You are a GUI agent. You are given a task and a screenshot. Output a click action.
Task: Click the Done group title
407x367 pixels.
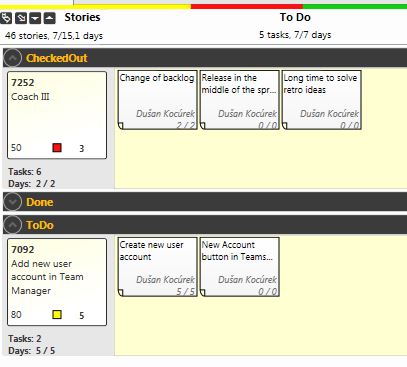click(x=40, y=202)
